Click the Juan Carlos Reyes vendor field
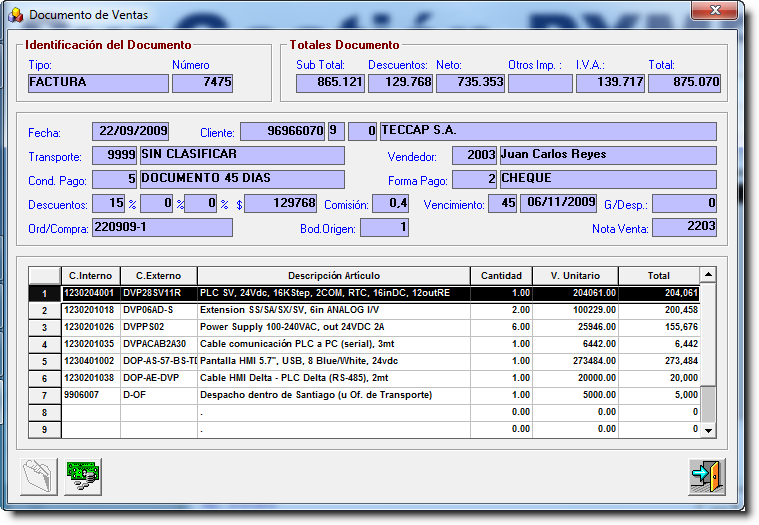Screen dimensions: 759x525 (608, 155)
